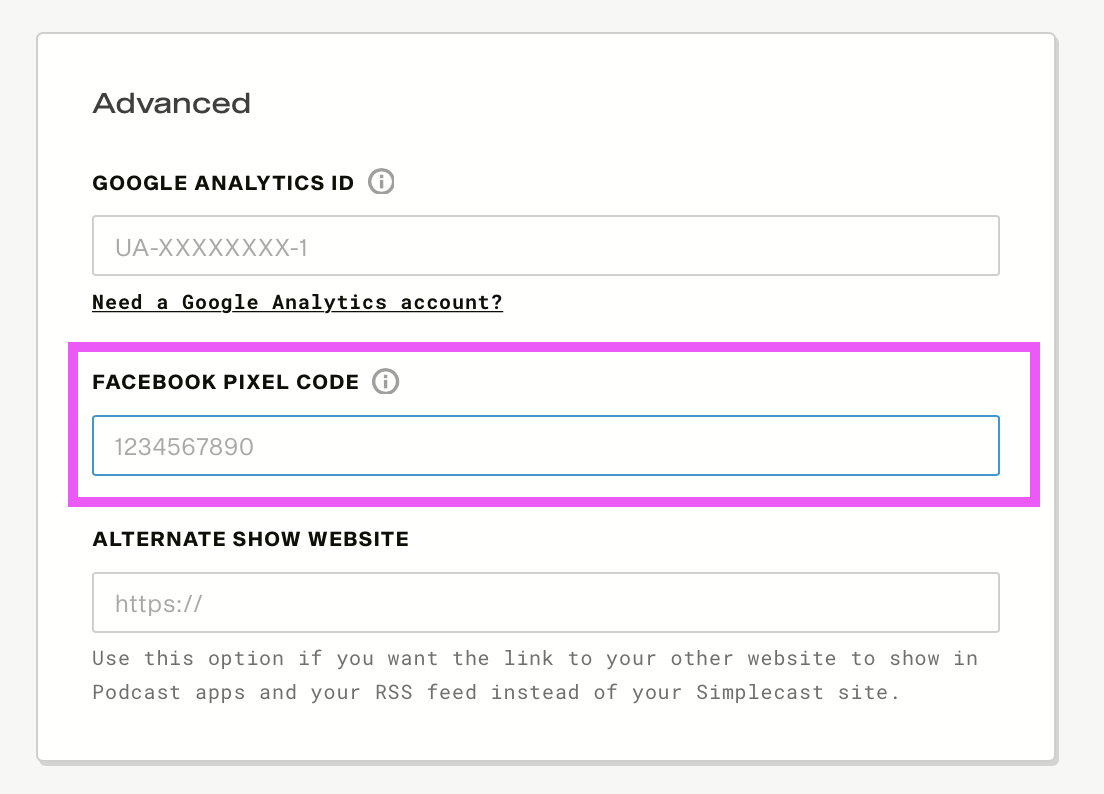
Task: Select the Alternate Show Website input
Action: pos(545,603)
